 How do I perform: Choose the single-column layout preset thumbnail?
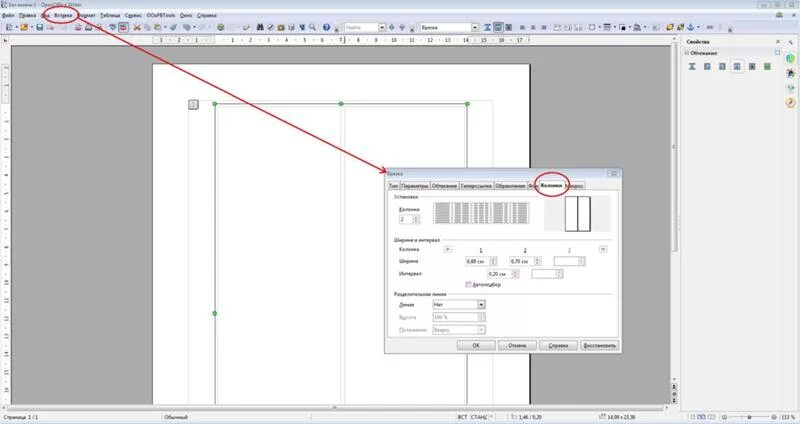click(442, 213)
